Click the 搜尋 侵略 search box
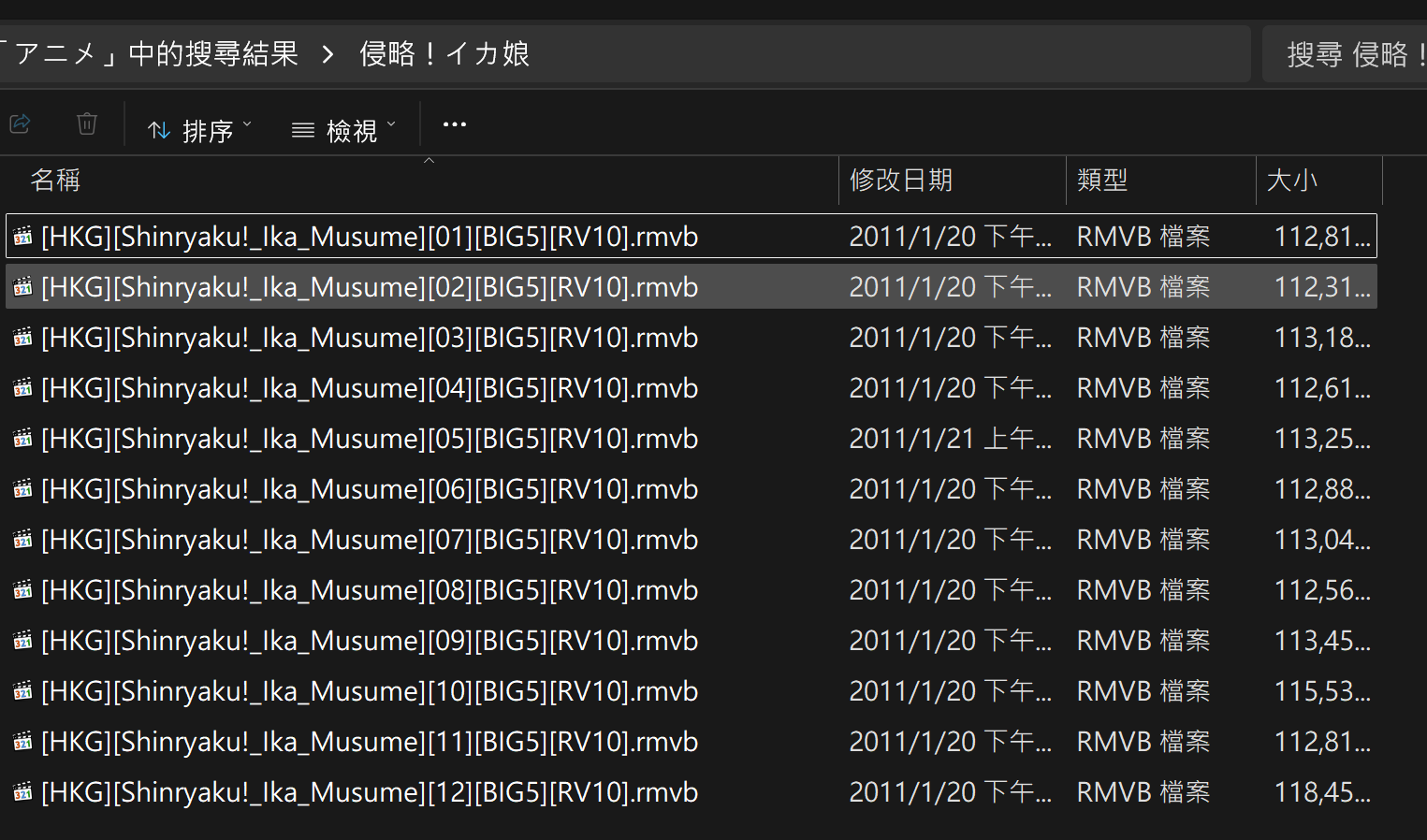The height and width of the screenshot is (840, 1427). (x=1345, y=54)
